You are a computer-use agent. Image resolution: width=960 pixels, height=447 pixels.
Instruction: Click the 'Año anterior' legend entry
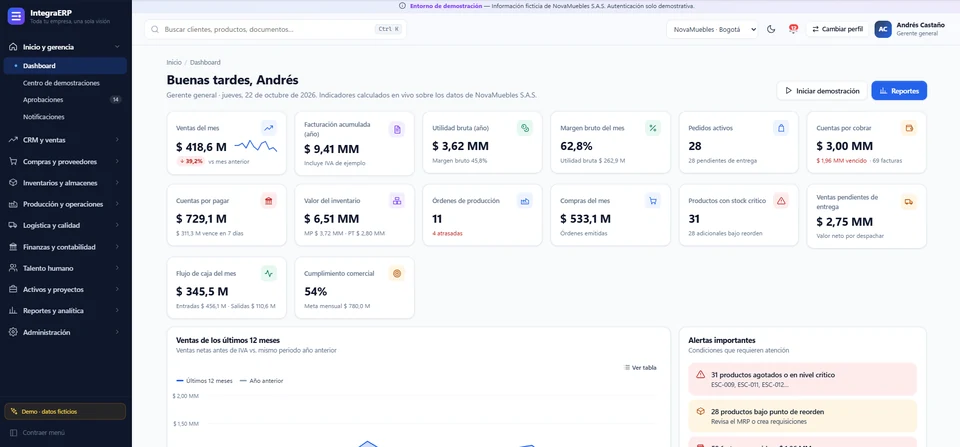pyautogui.click(x=261, y=380)
